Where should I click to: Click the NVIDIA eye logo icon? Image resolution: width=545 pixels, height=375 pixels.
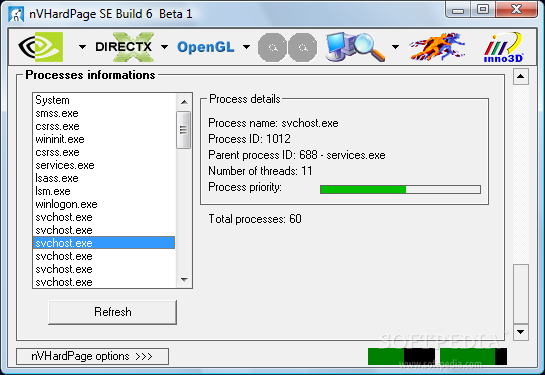coord(41,47)
